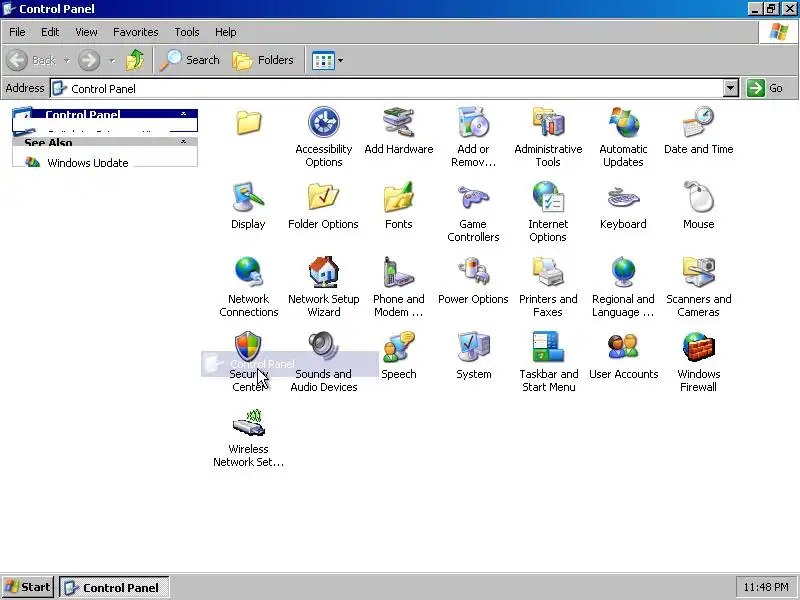The image size is (800, 600).
Task: Click the Search toolbar button
Action: tap(190, 60)
